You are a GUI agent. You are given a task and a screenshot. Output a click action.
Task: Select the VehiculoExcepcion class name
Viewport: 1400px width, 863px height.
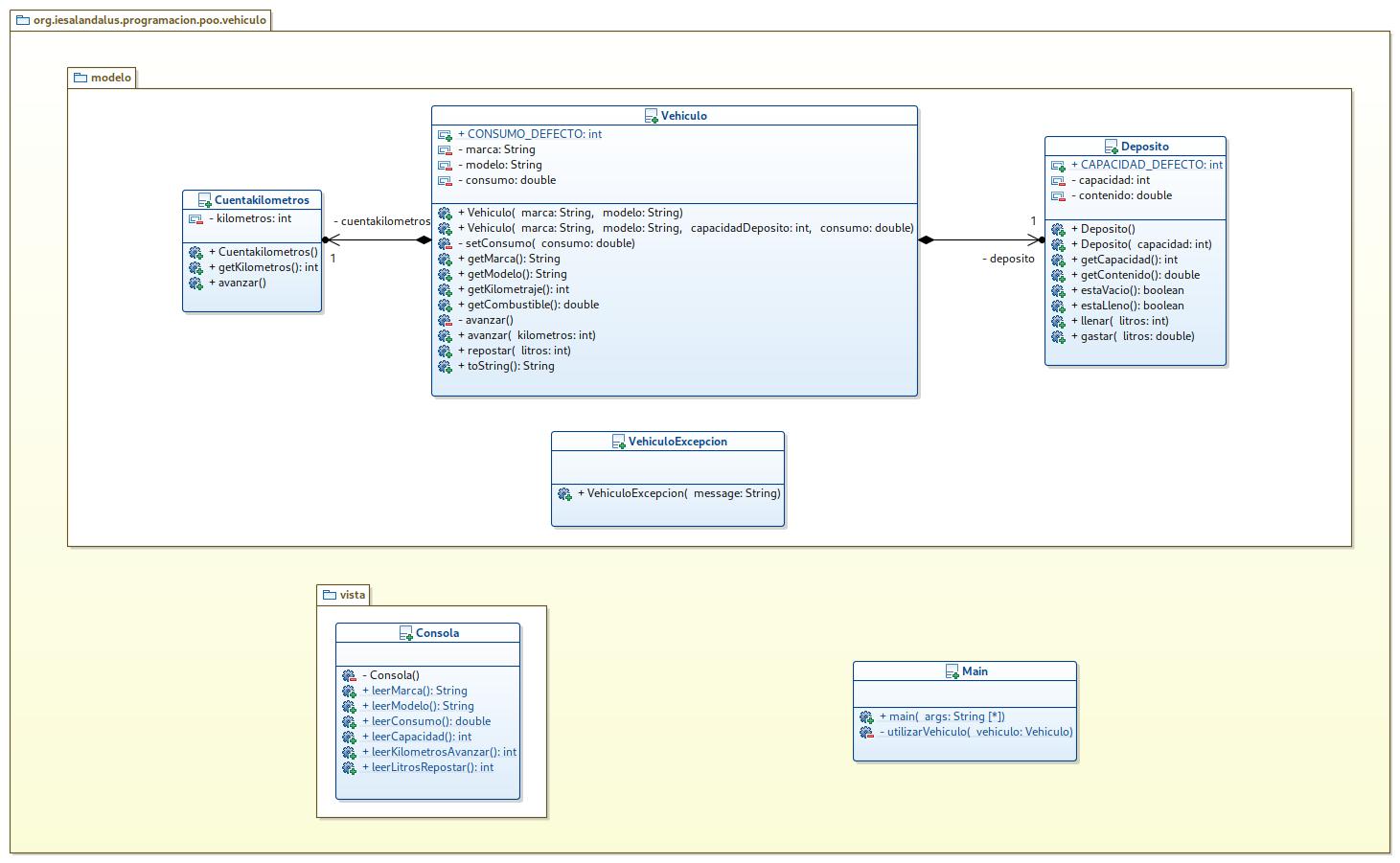click(x=677, y=442)
